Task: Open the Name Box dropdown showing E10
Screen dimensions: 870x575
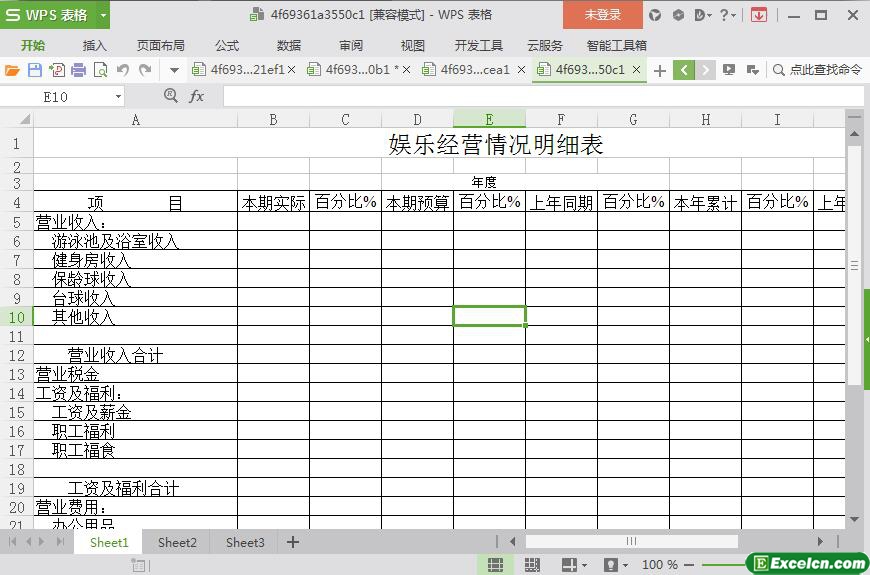Action: click(118, 97)
